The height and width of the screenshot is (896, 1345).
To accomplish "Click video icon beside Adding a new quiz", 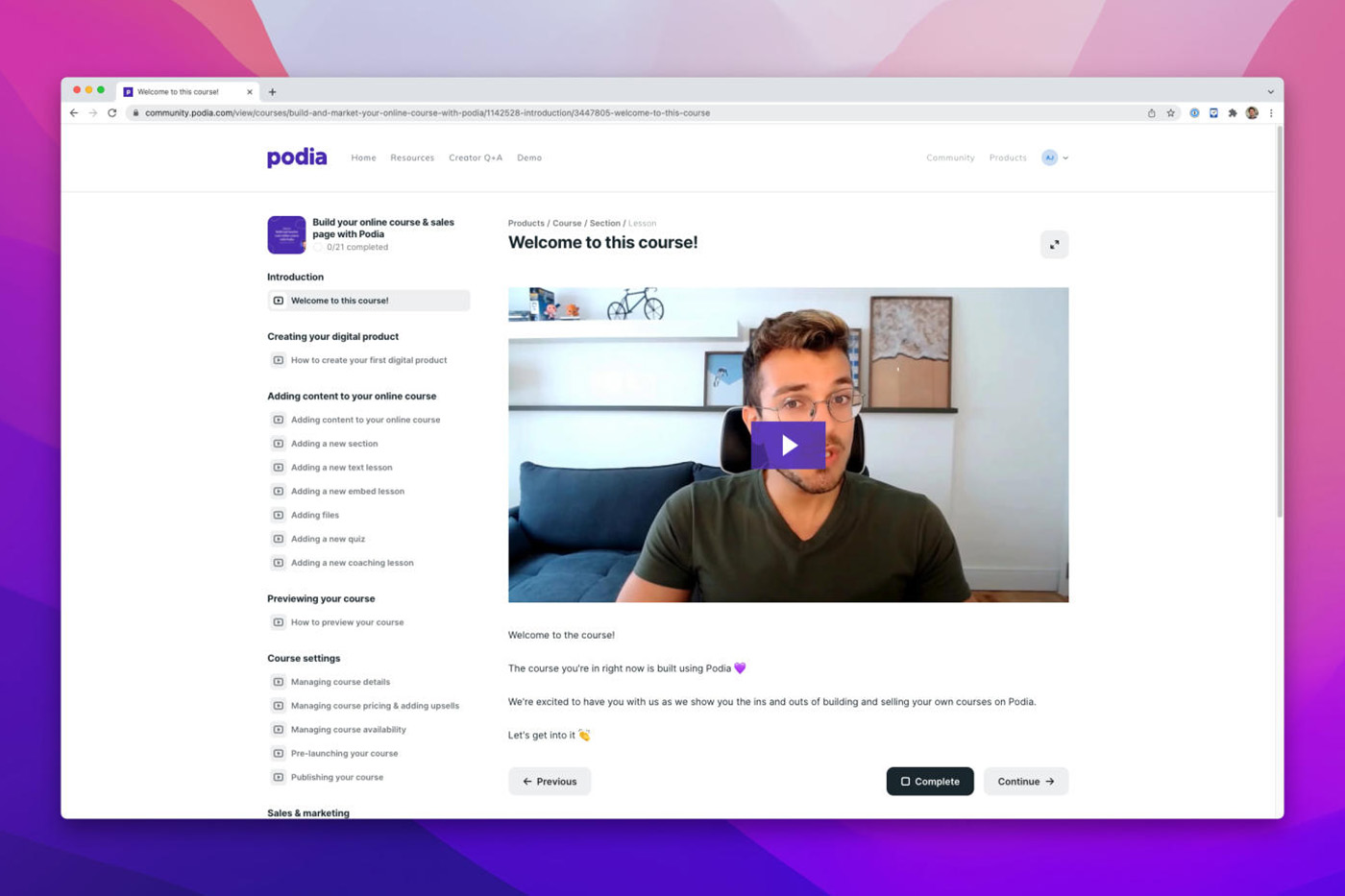I will point(279,539).
